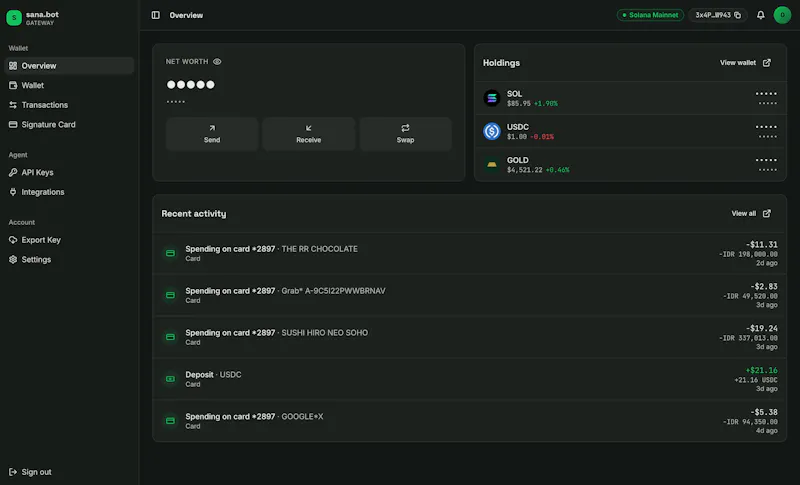This screenshot has height=485, width=800.
Task: Click hidden net worth dots value
Action: [191, 85]
